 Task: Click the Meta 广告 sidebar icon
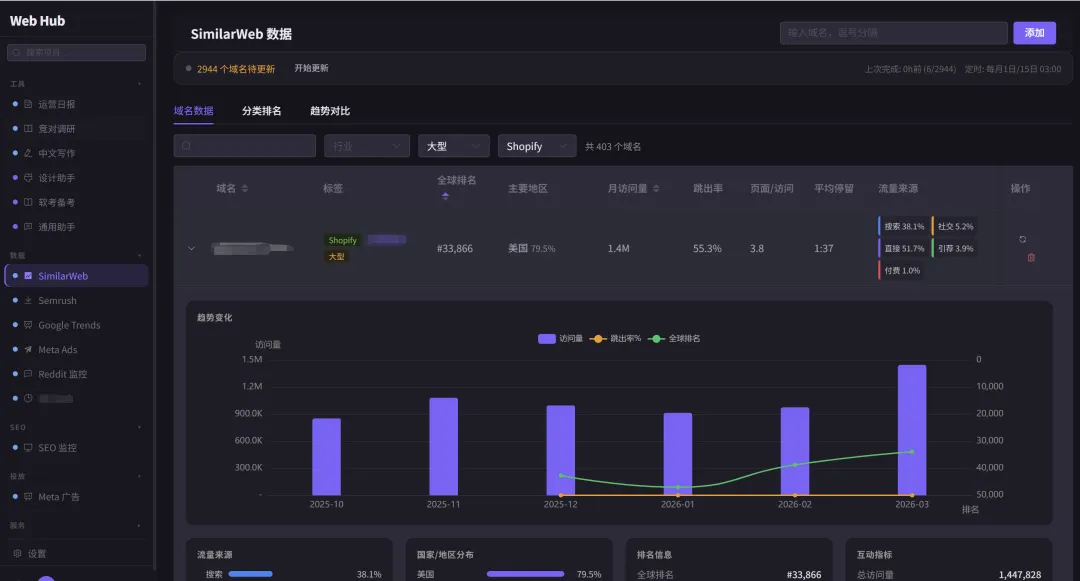[x=28, y=496]
